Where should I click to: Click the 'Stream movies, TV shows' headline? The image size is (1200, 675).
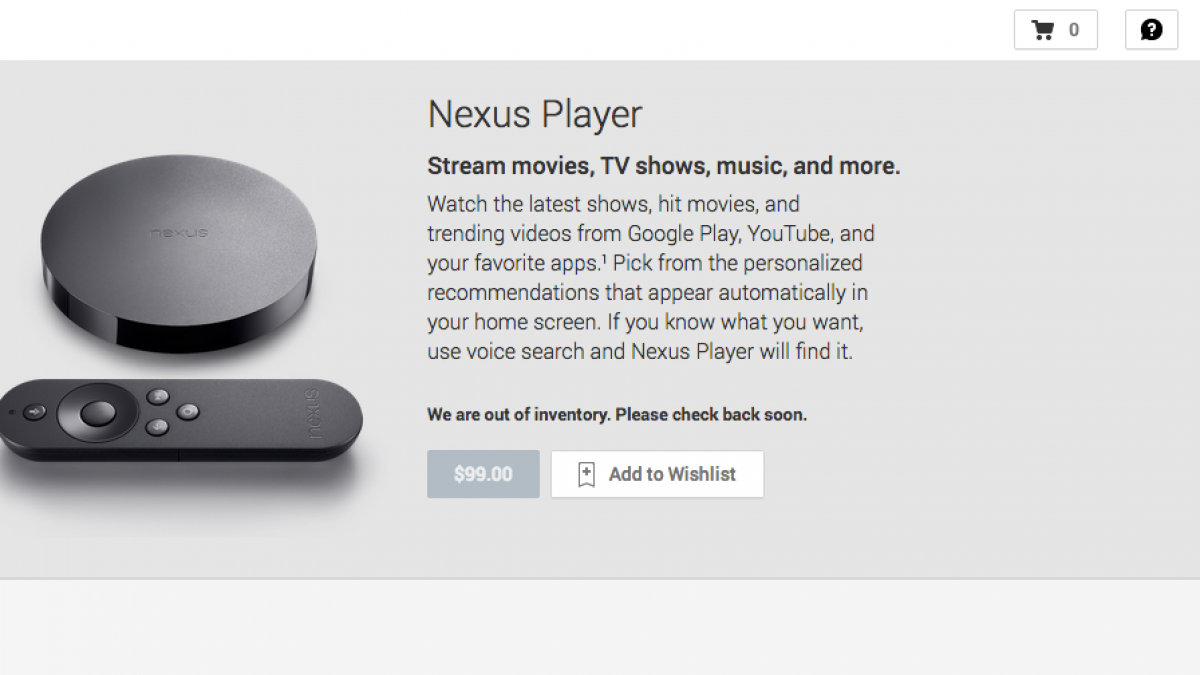pyautogui.click(x=664, y=166)
